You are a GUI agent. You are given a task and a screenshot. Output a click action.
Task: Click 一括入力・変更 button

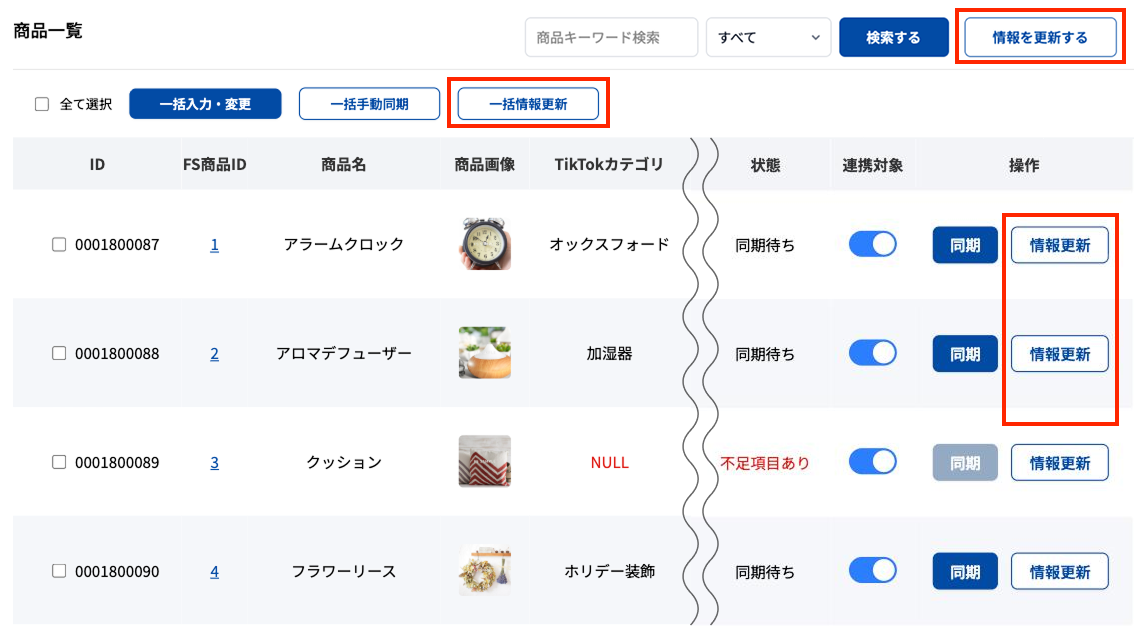point(205,104)
